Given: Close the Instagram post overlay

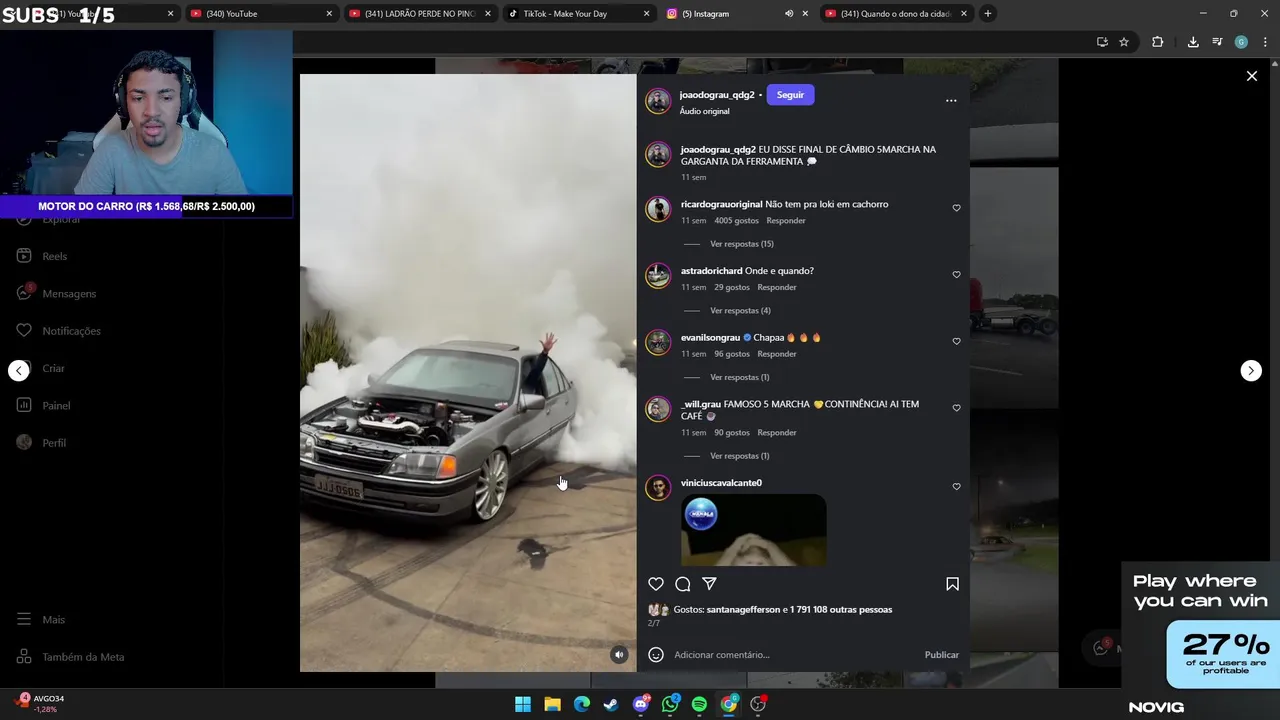Looking at the screenshot, I should (1251, 76).
